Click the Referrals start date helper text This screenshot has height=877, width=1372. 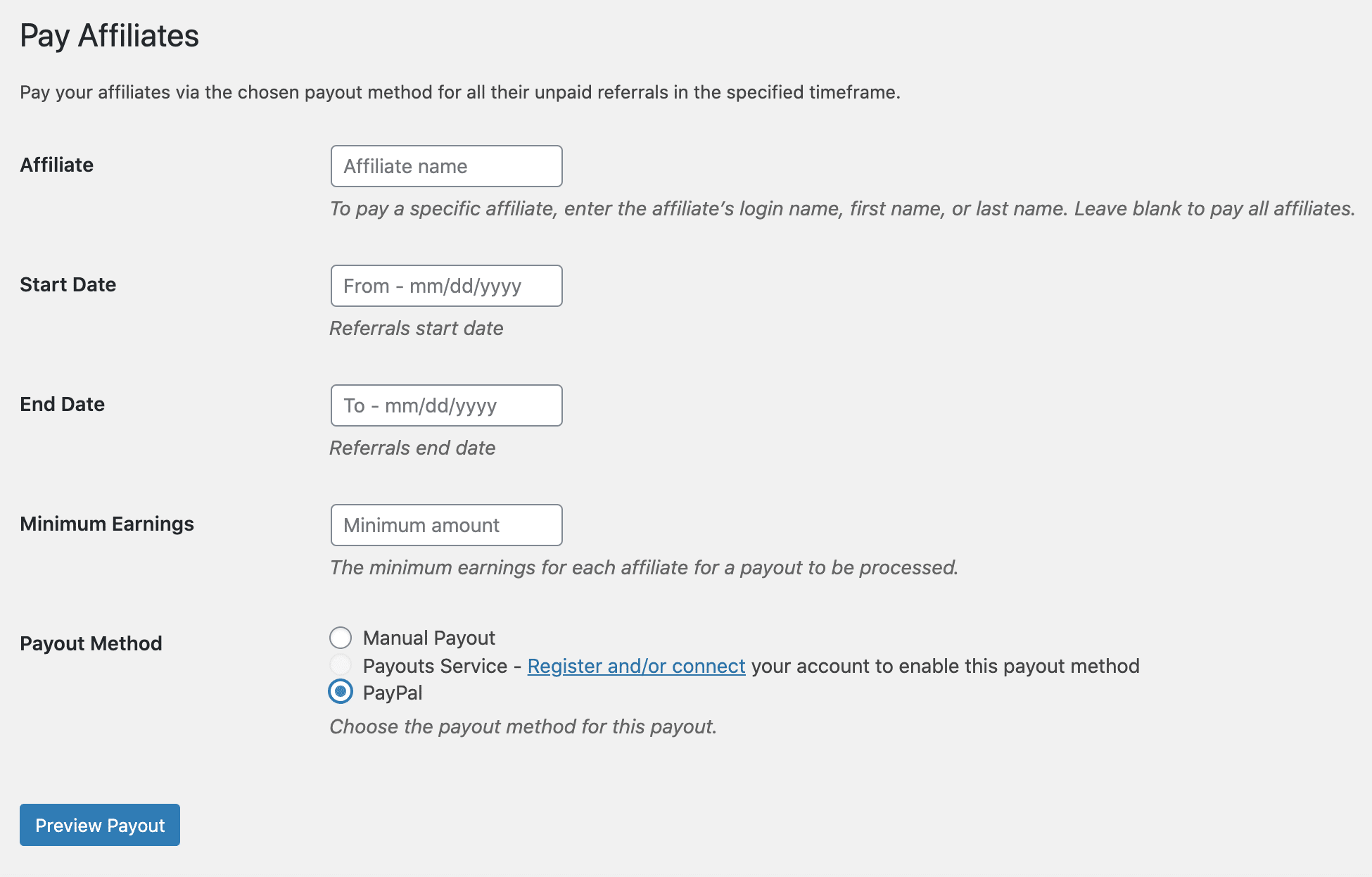pyautogui.click(x=416, y=328)
